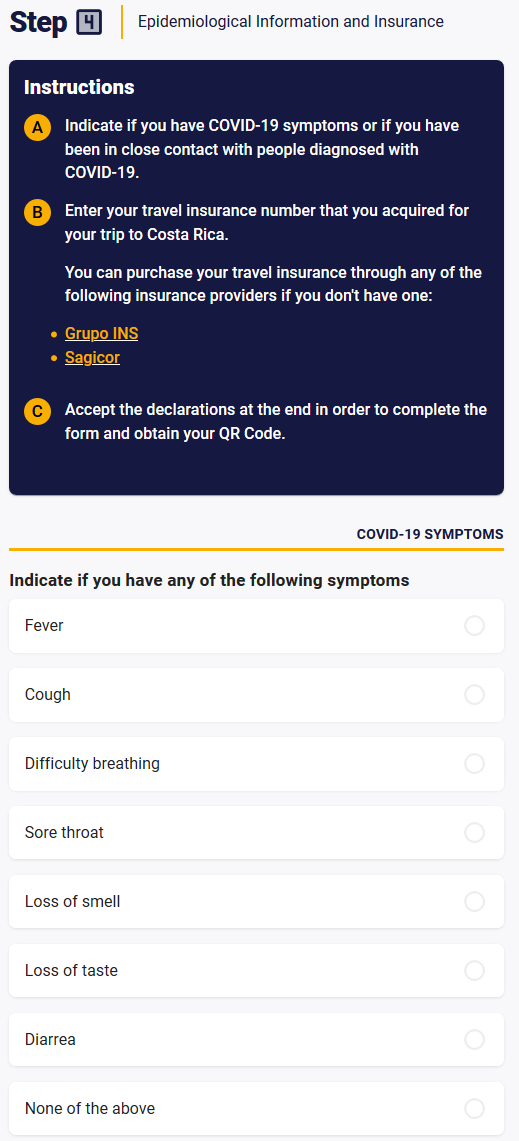
Task: Click the yellow A instruction badge
Action: tap(37, 129)
